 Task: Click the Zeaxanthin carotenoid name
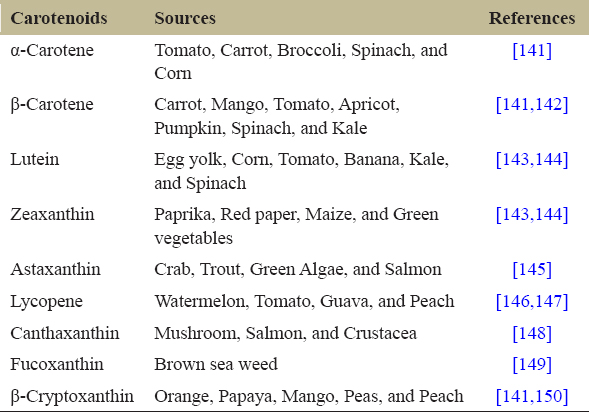click(52, 214)
